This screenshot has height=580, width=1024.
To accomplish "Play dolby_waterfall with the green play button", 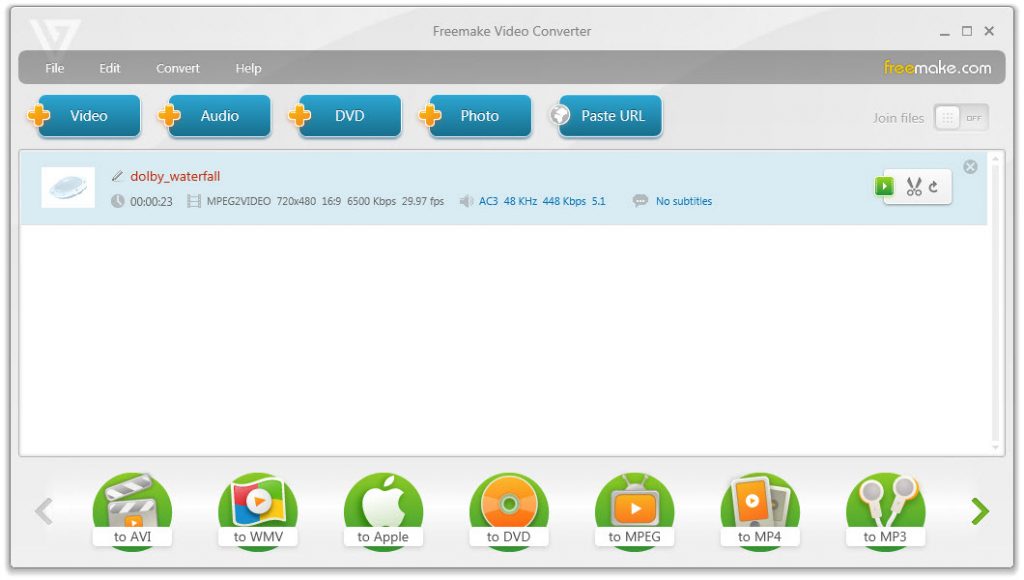I will coord(884,186).
